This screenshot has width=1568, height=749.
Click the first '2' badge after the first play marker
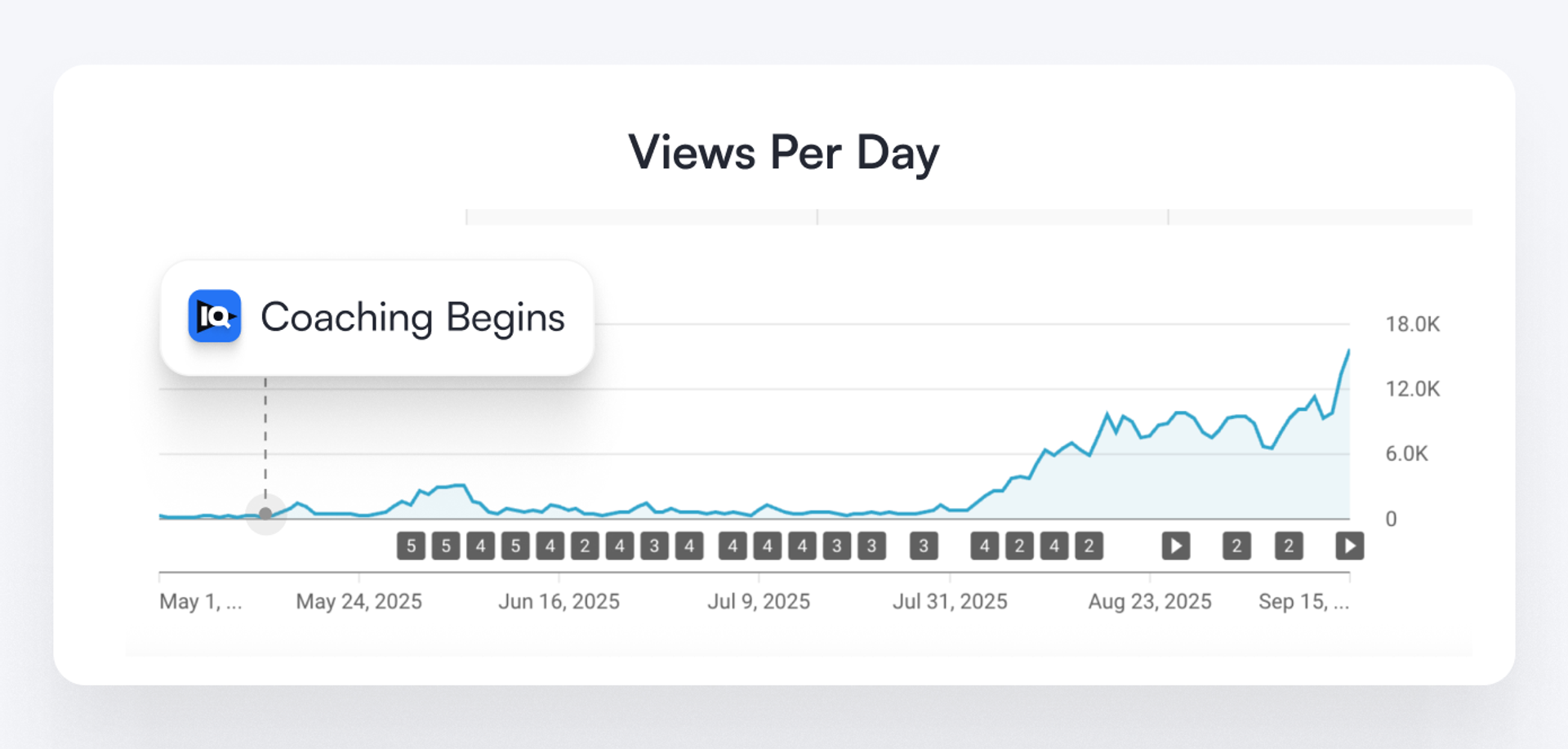[1236, 546]
